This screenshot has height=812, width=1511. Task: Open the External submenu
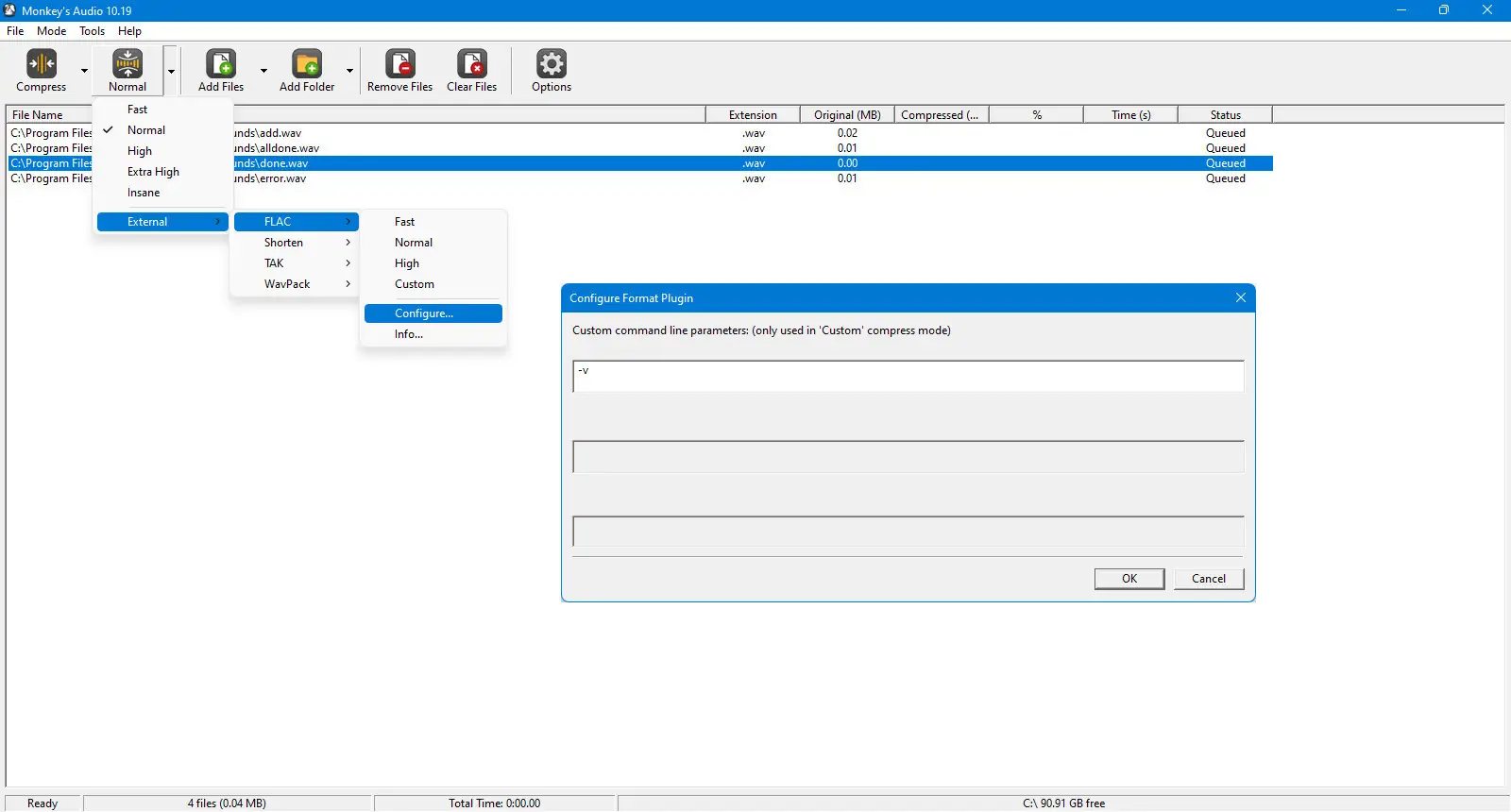[x=162, y=222]
